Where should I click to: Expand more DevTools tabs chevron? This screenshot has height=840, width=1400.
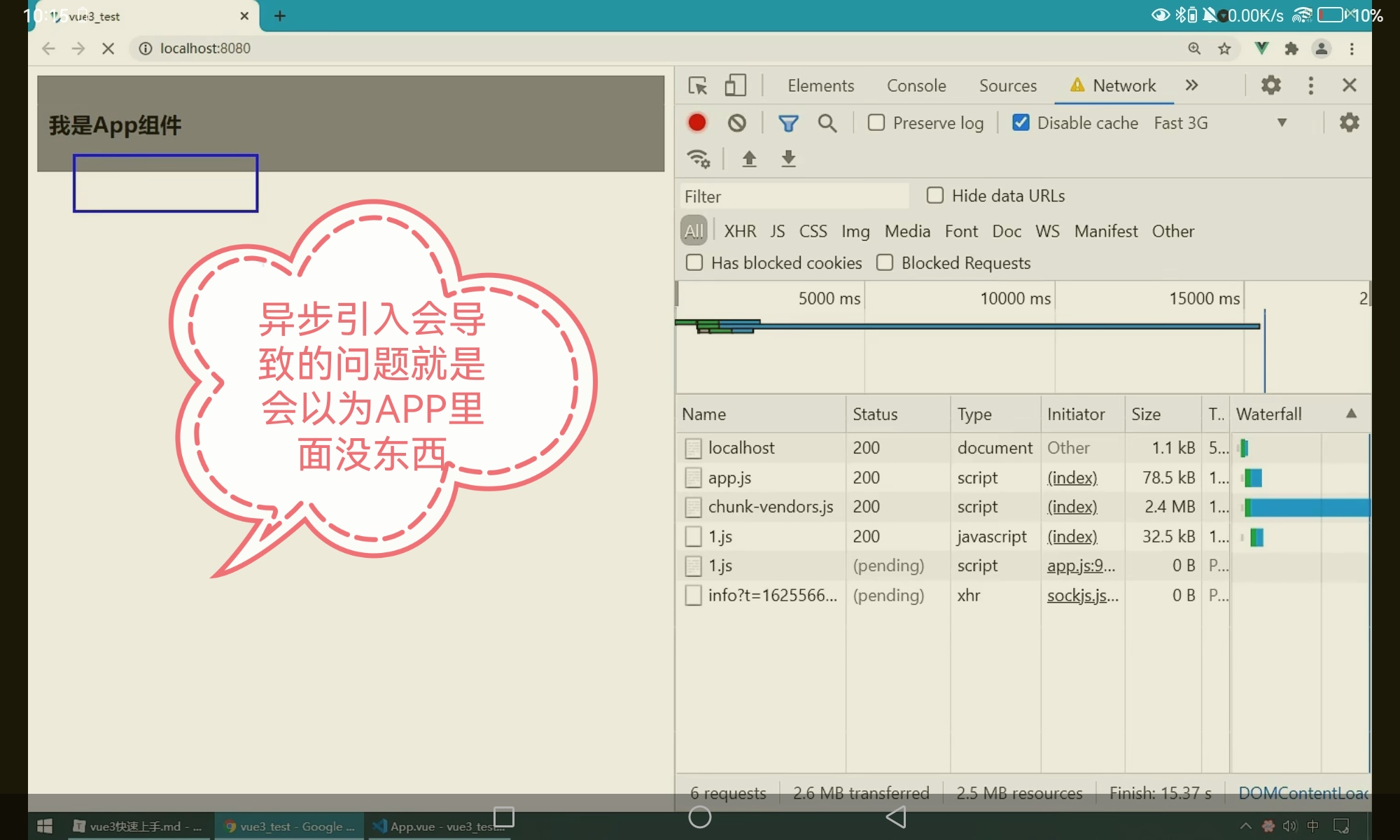(1191, 85)
